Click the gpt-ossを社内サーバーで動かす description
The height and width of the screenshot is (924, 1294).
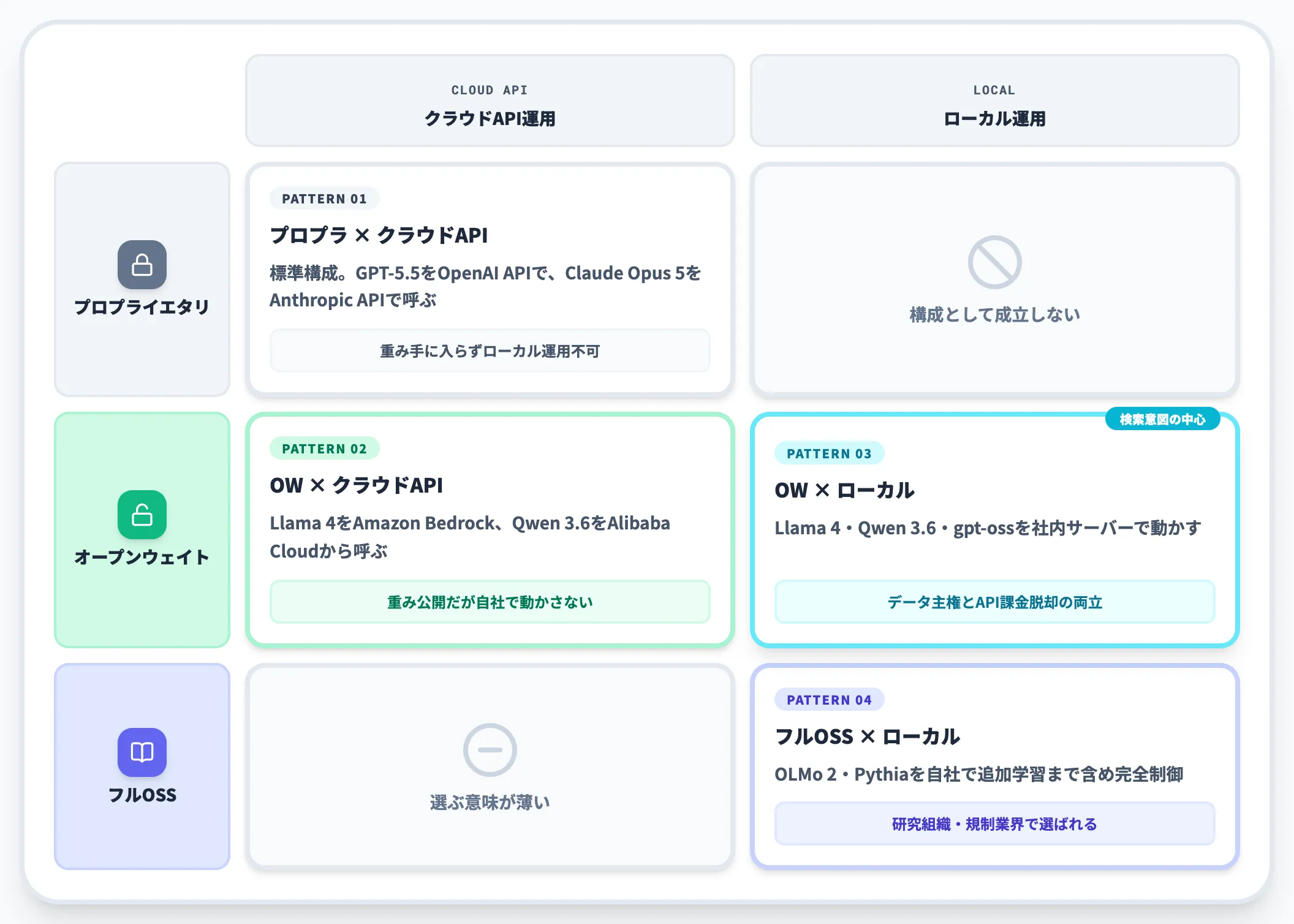tap(988, 528)
